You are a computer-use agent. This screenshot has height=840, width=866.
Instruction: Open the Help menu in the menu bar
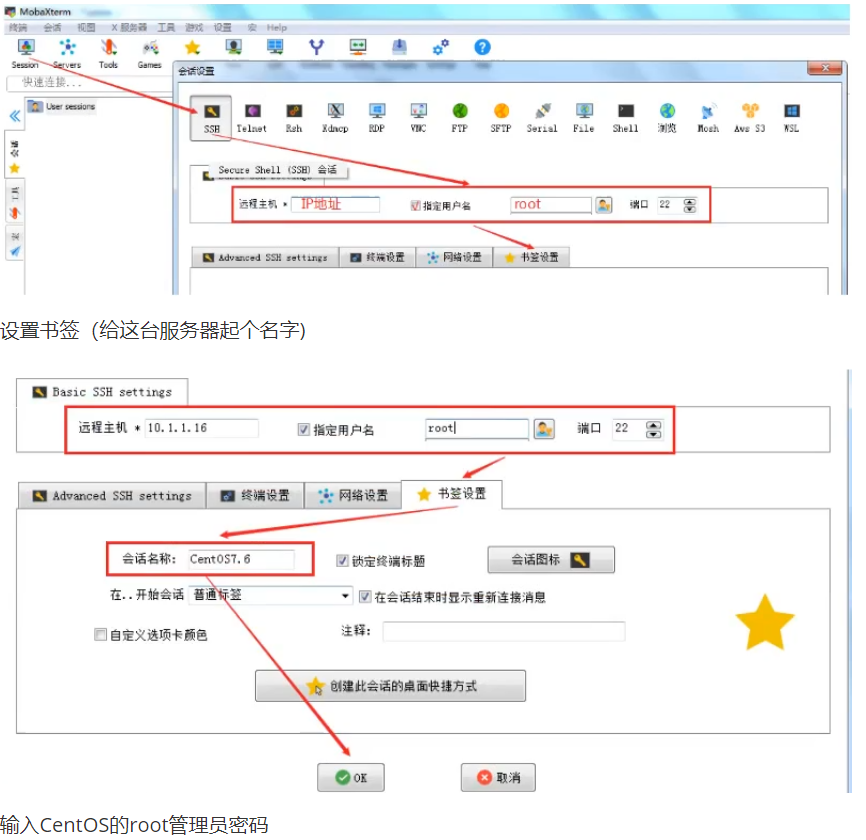click(x=277, y=28)
